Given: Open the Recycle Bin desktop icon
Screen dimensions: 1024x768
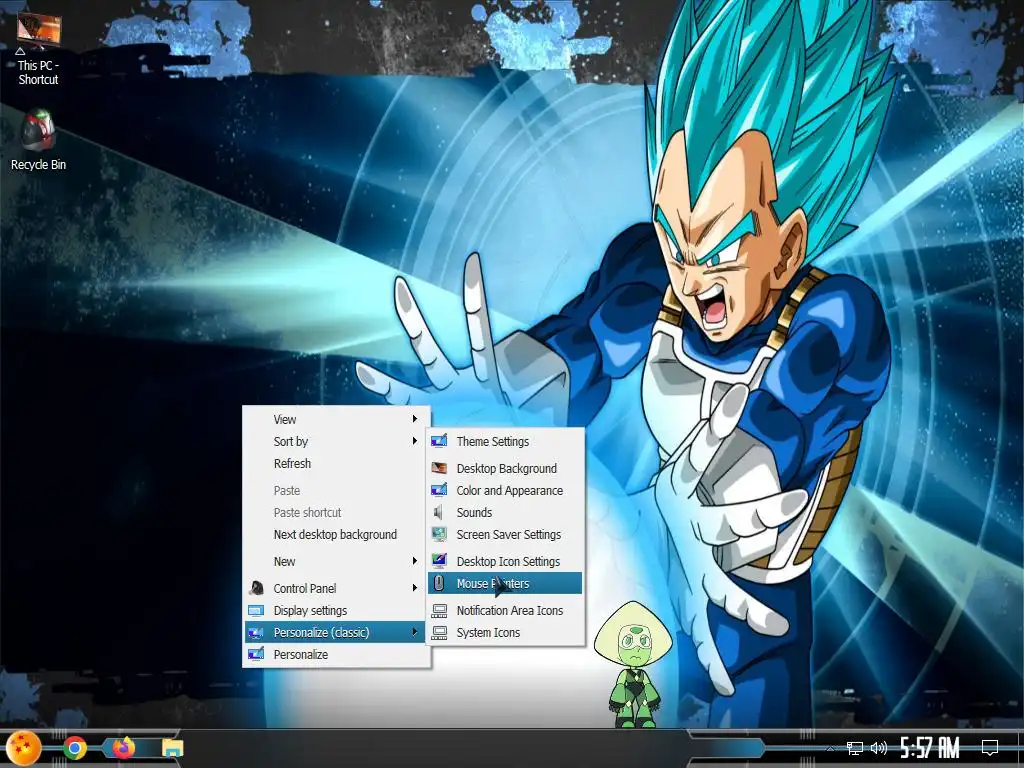Looking at the screenshot, I should click(39, 141).
